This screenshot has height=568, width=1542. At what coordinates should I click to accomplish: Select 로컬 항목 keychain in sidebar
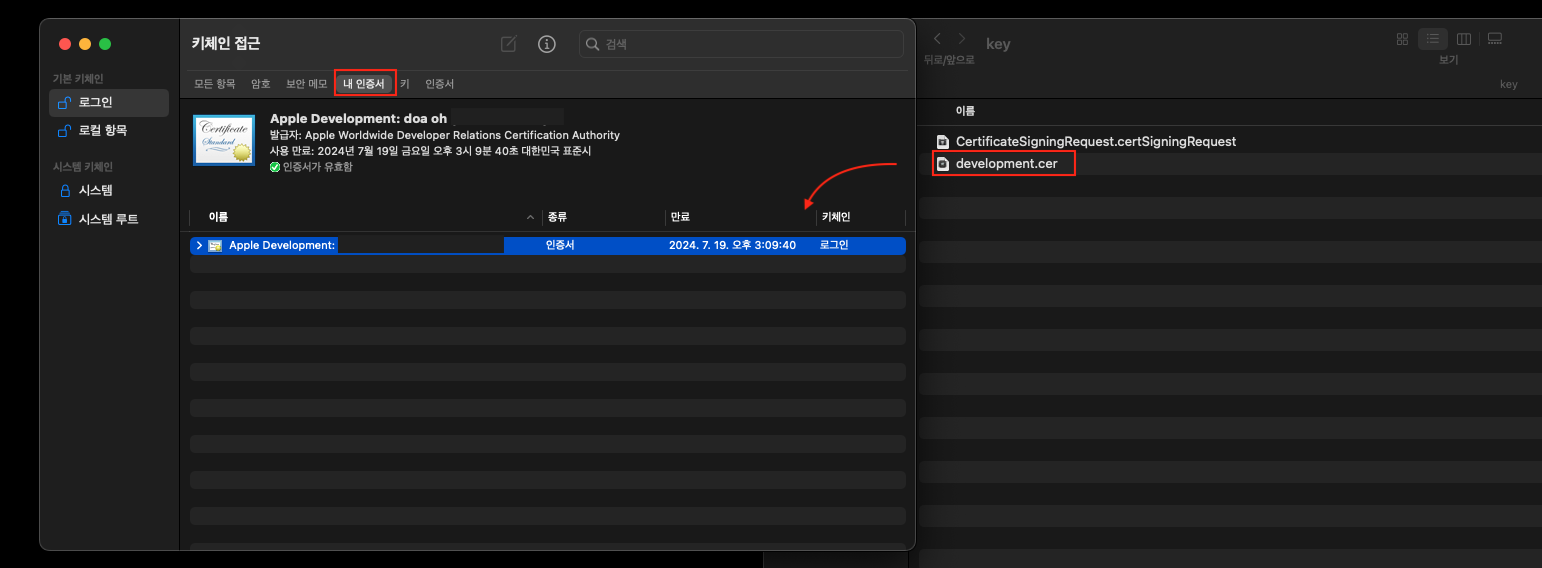click(x=109, y=130)
